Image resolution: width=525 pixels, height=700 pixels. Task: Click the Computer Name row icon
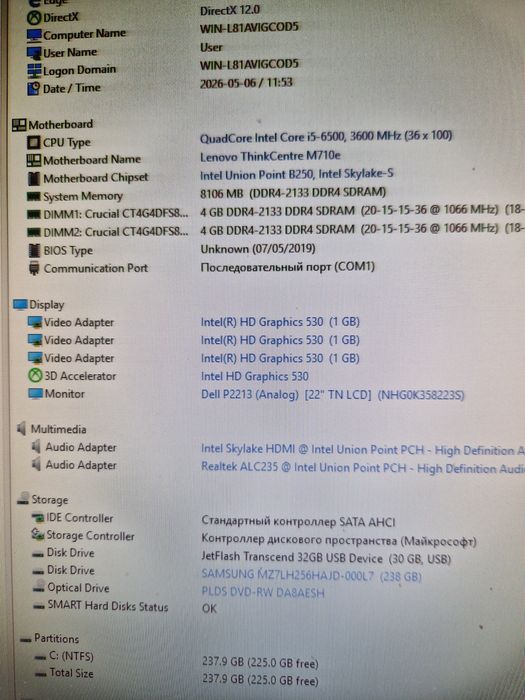pyautogui.click(x=34, y=35)
